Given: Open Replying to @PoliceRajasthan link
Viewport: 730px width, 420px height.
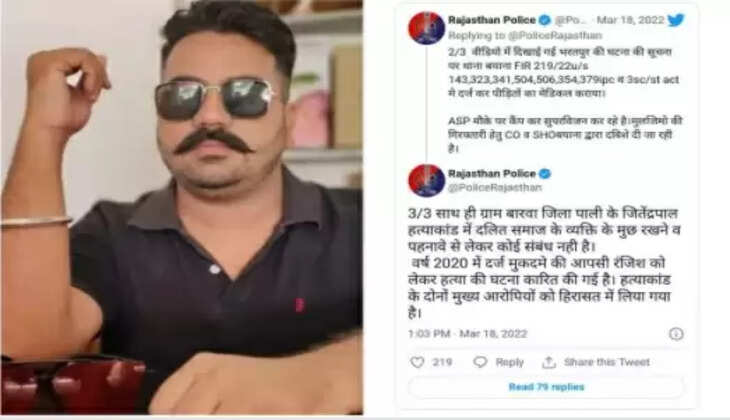Looking at the screenshot, I should click(x=525, y=35).
